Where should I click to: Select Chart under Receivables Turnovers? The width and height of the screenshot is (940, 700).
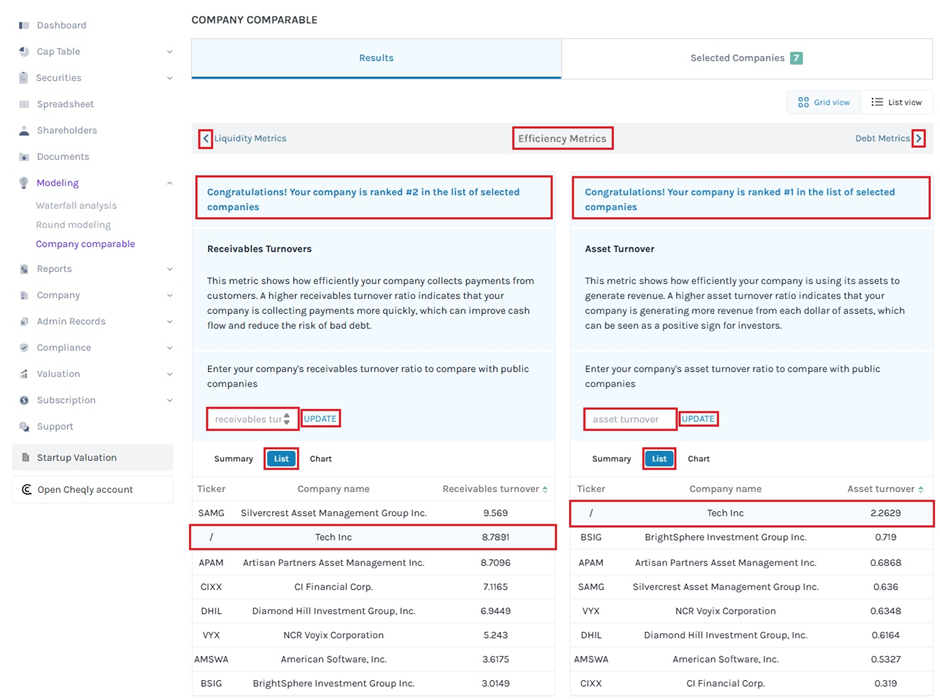321,459
